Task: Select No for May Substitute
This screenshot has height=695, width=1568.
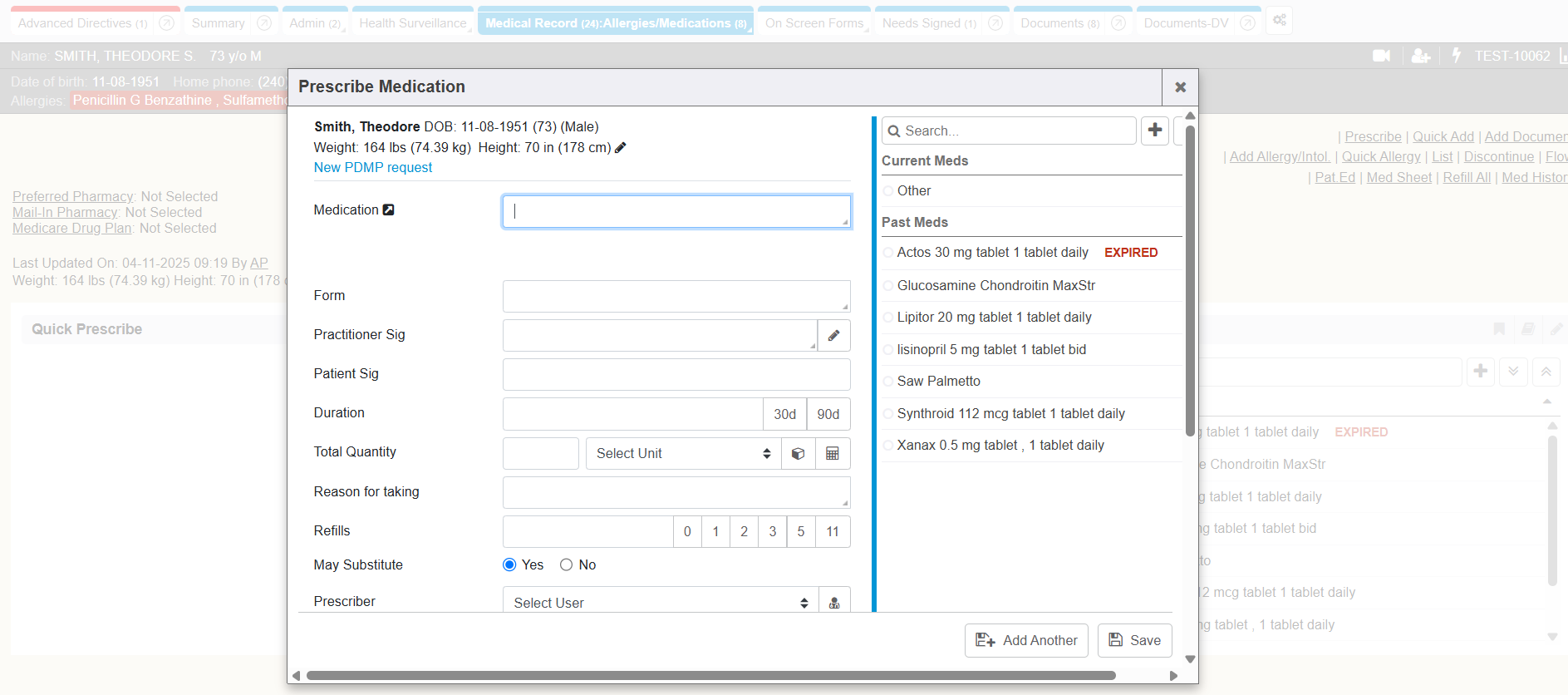Action: 567,565
